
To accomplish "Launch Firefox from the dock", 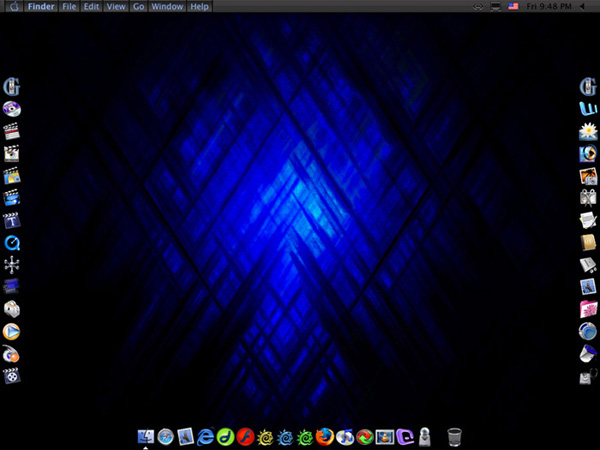I will [324, 436].
